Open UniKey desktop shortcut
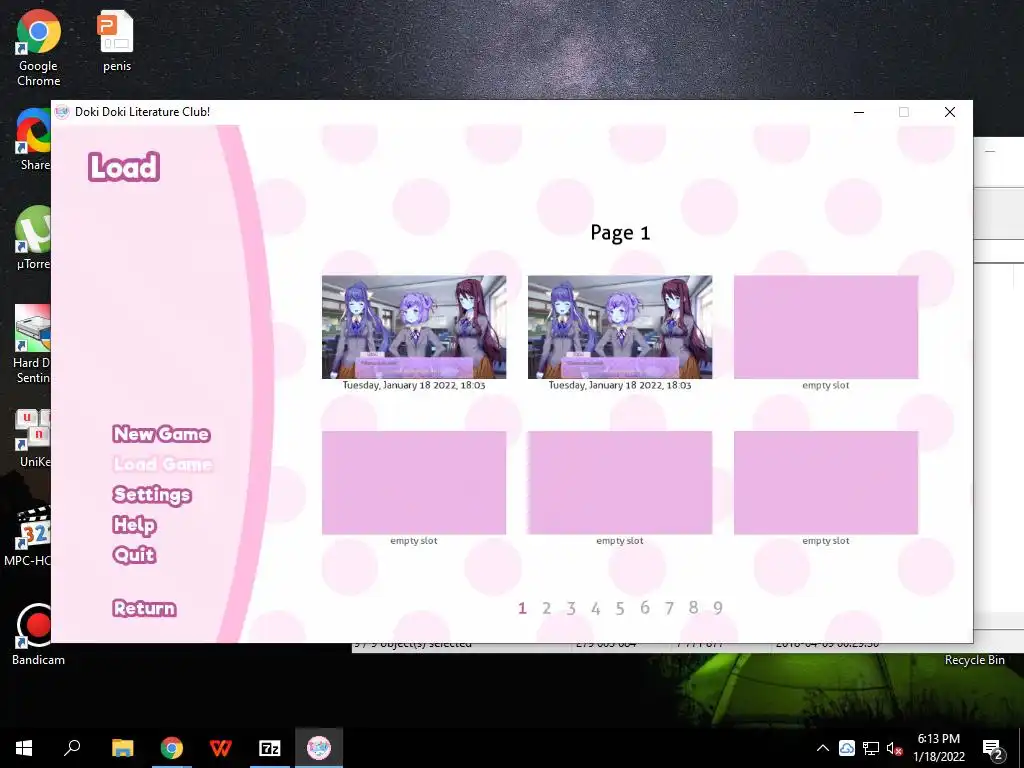This screenshot has height=768, width=1024. (33, 439)
